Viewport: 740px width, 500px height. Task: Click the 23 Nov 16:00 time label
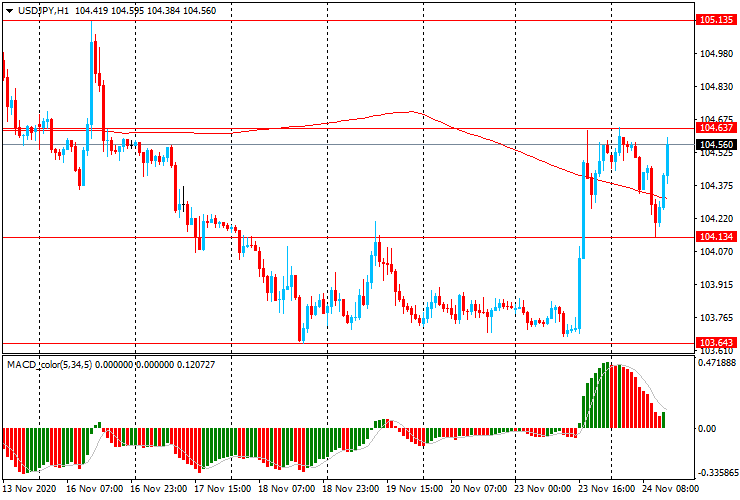[x=606, y=488]
